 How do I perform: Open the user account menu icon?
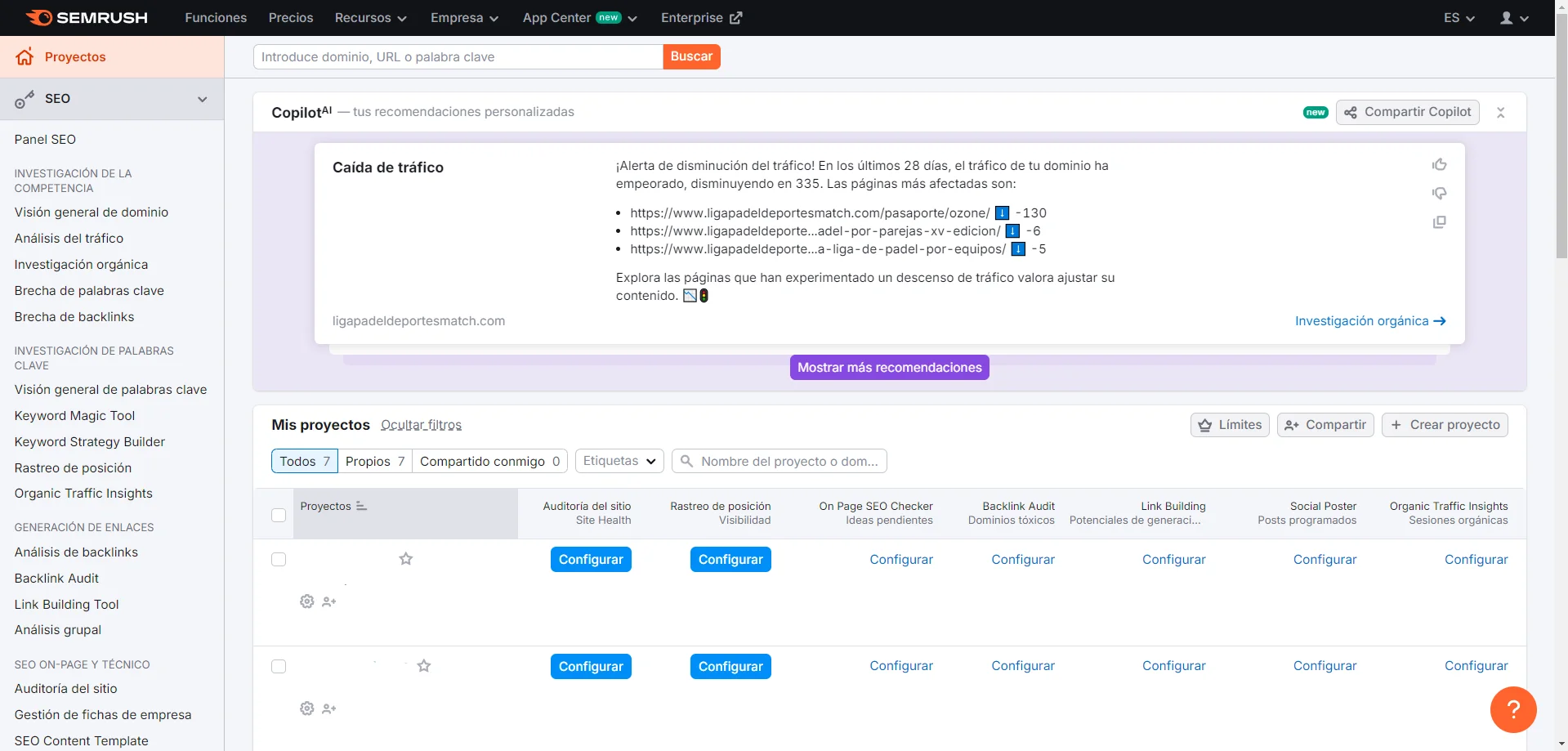[x=1513, y=18]
